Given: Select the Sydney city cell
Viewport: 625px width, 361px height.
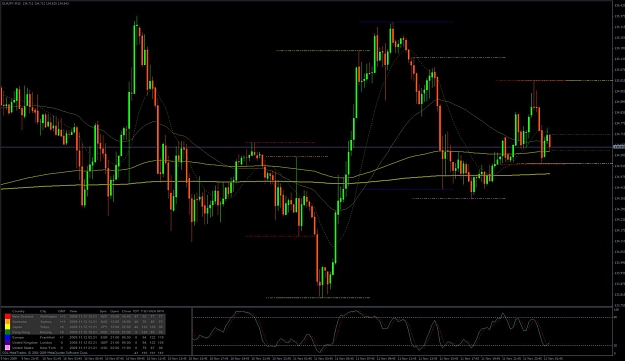Looking at the screenshot, I should click(x=46, y=322).
